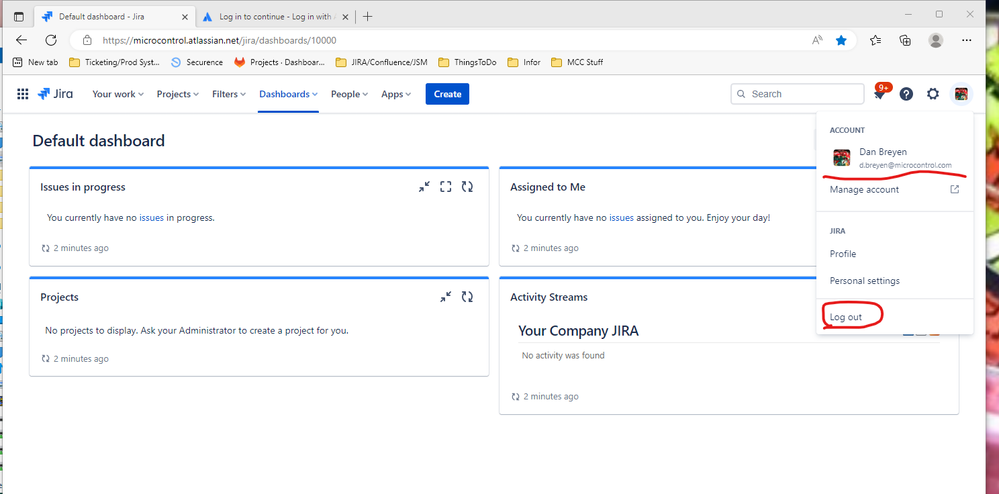Click the issues link in Assigned to Me
This screenshot has height=494, width=999.
click(621, 217)
